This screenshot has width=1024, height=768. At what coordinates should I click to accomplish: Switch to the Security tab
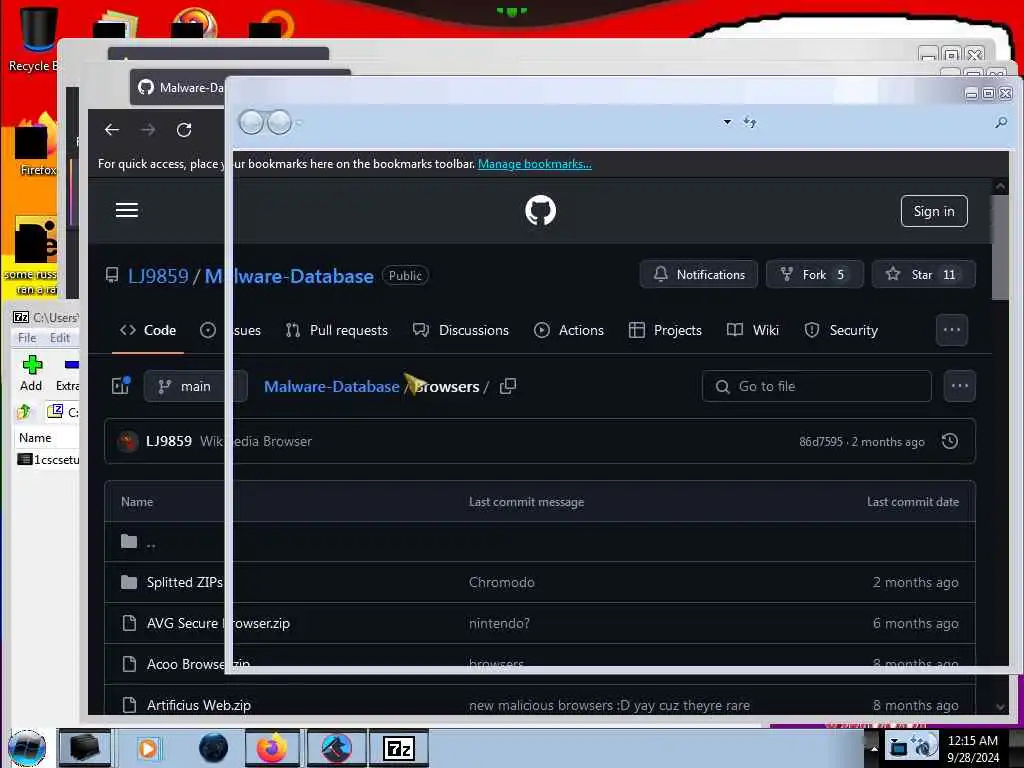click(841, 330)
